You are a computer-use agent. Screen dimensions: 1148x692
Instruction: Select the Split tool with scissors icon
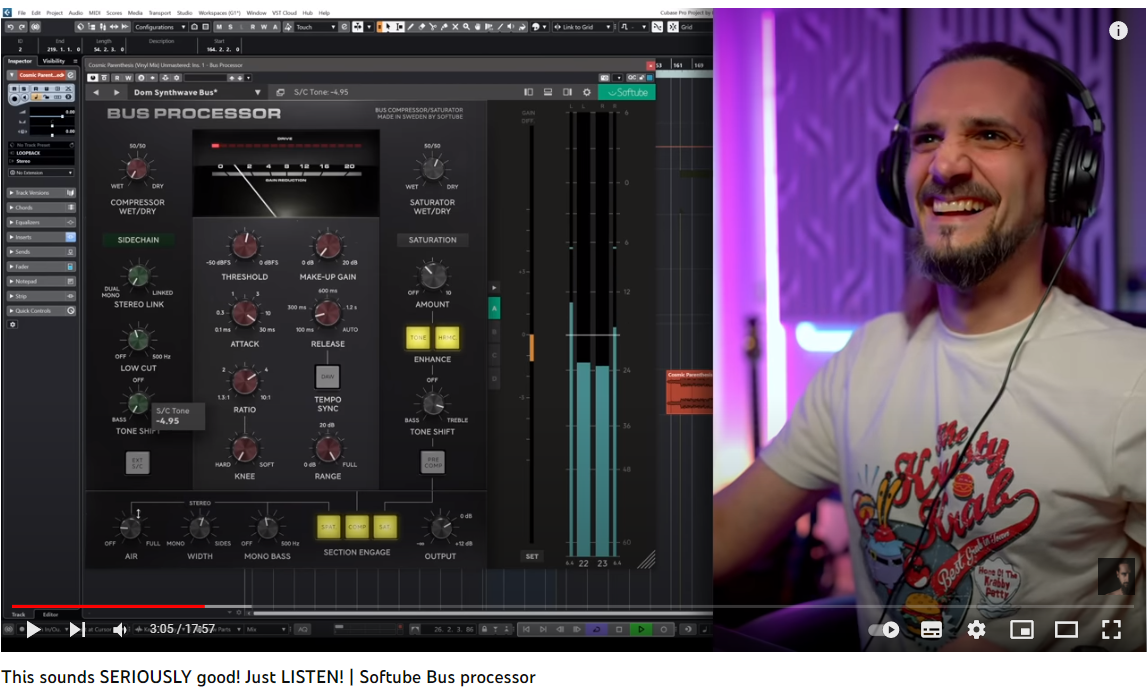[x=431, y=28]
